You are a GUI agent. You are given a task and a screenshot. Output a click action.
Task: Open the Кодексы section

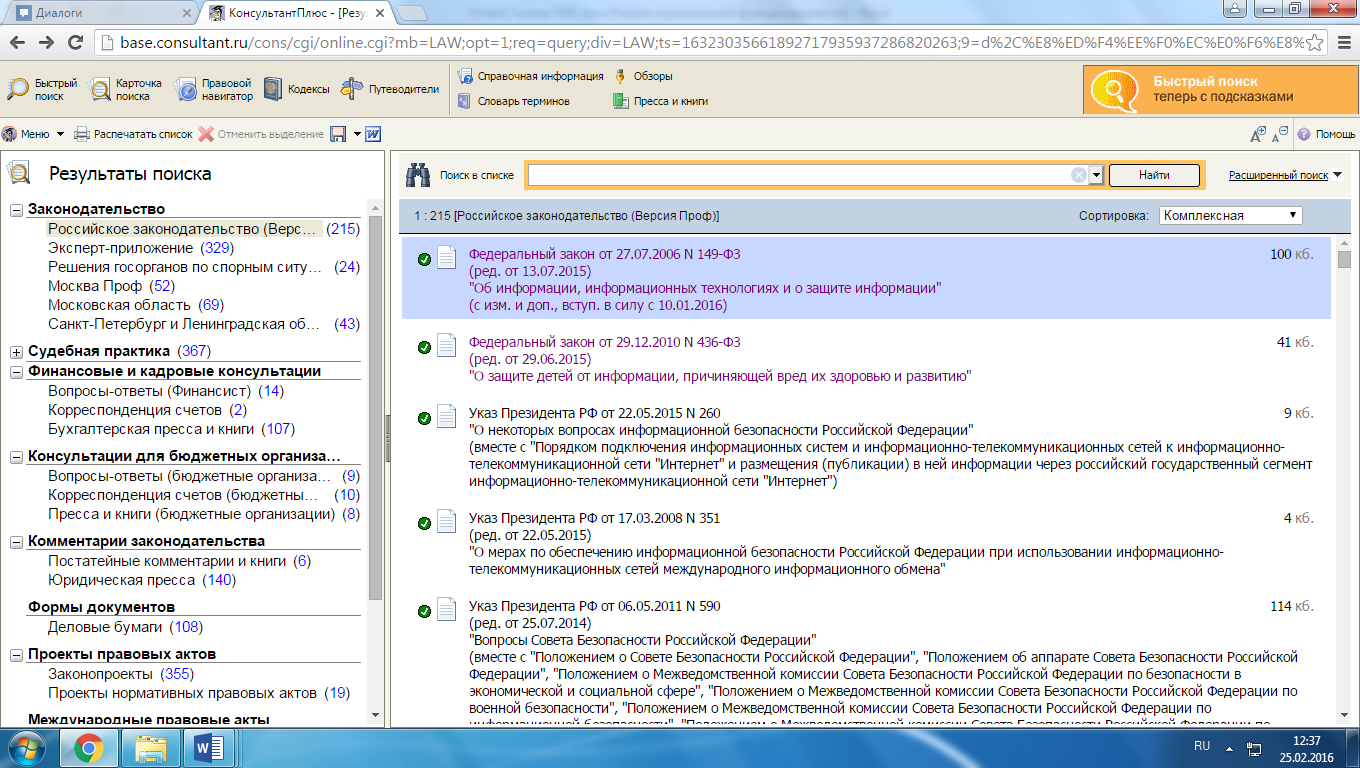296,89
